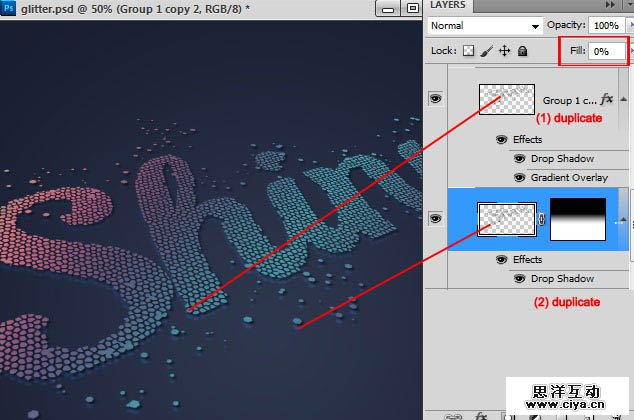The height and width of the screenshot is (420, 634).
Task: Select Drop Shadow label above Gradient Overlay
Action: pyautogui.click(x=562, y=158)
